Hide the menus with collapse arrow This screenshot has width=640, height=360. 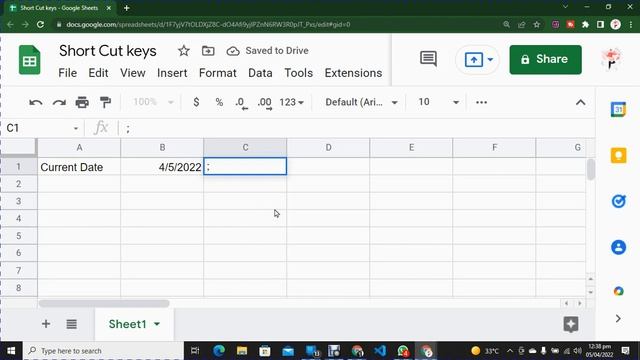pos(580,102)
